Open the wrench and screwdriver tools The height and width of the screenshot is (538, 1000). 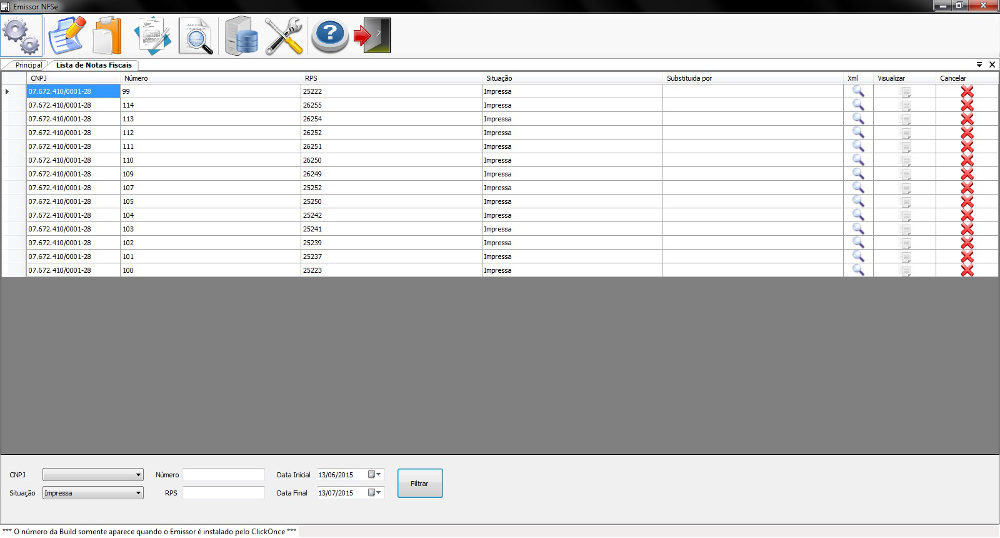point(285,35)
